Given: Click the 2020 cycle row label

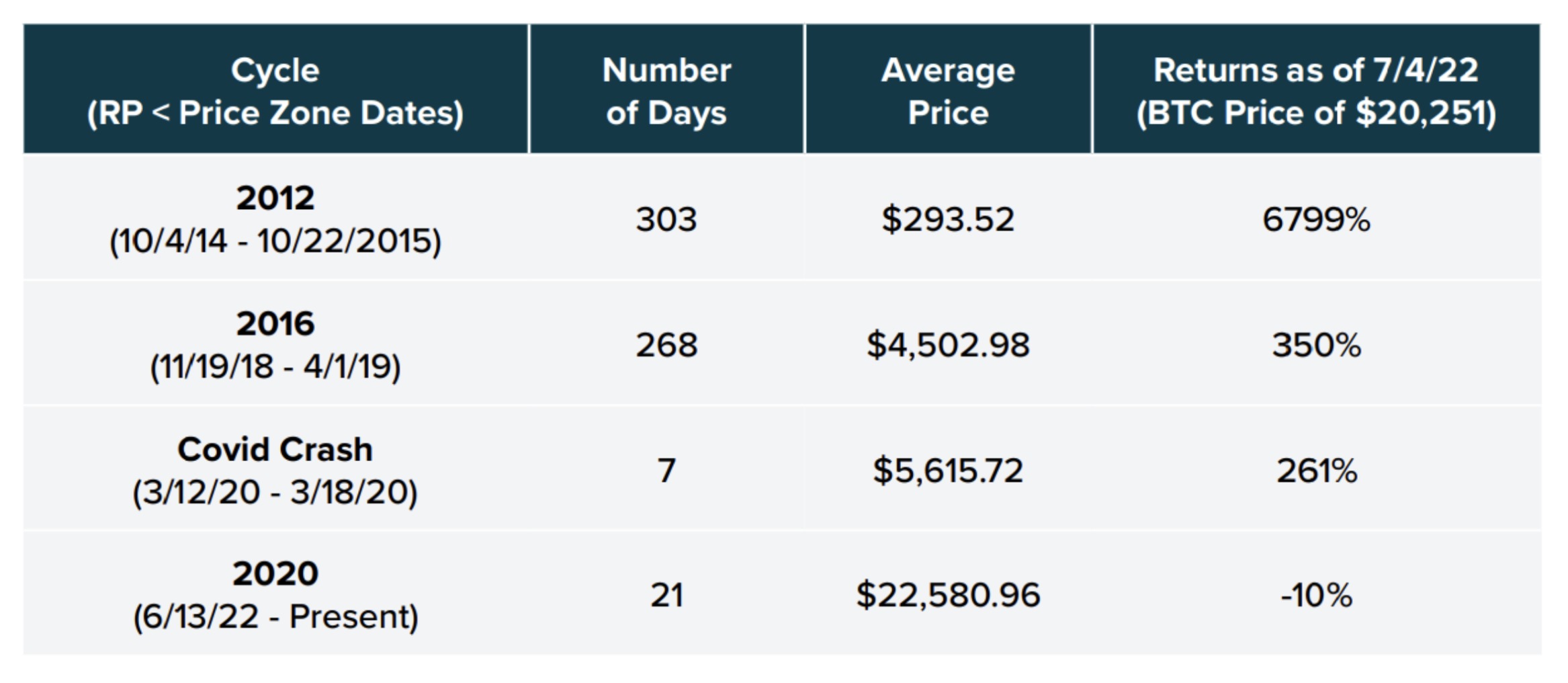Looking at the screenshot, I should [x=275, y=594].
